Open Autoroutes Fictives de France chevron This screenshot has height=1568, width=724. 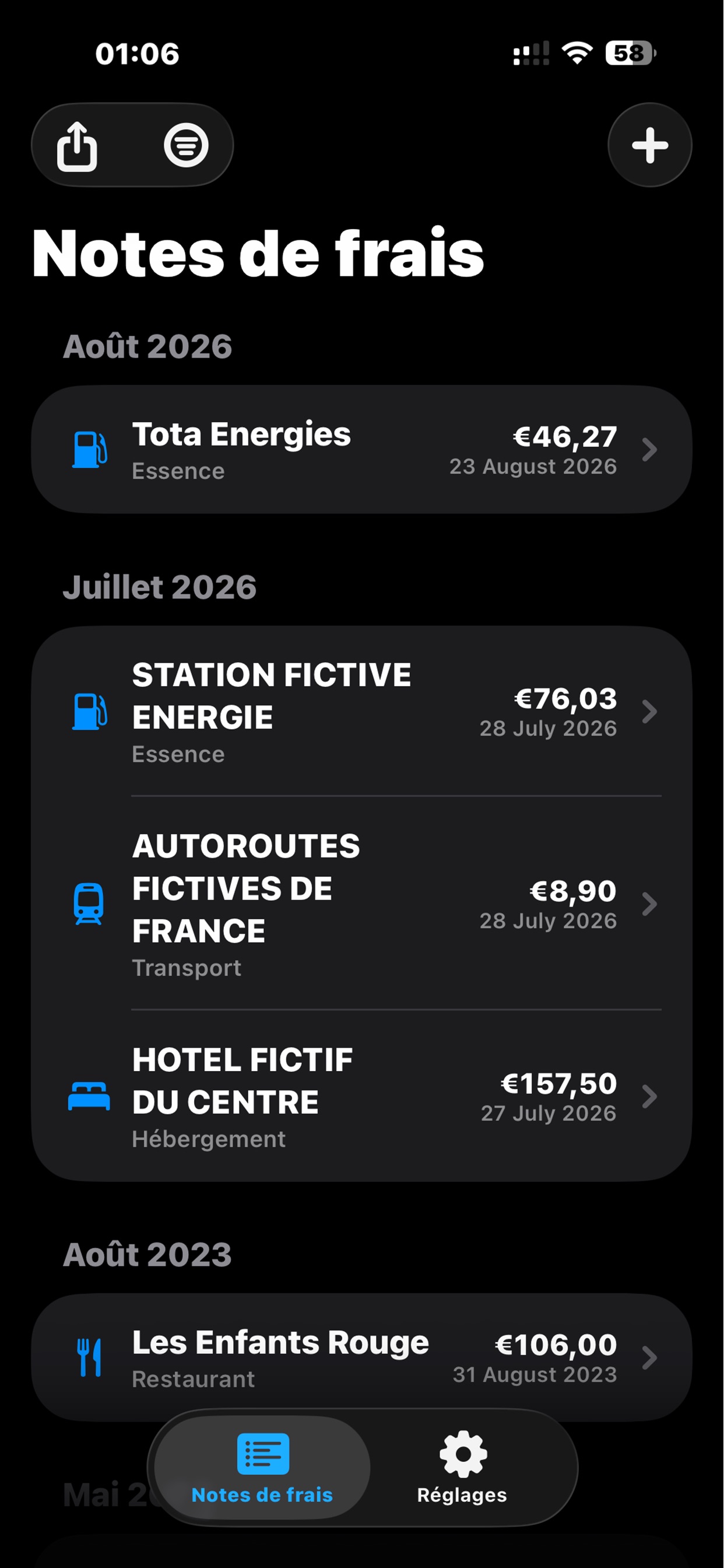[650, 904]
